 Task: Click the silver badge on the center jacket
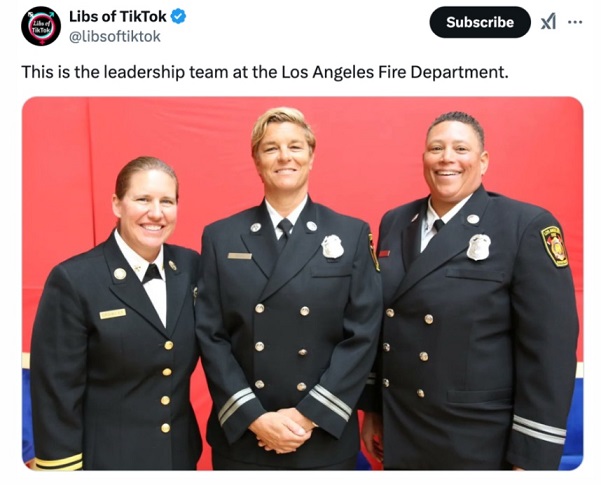[x=332, y=247]
